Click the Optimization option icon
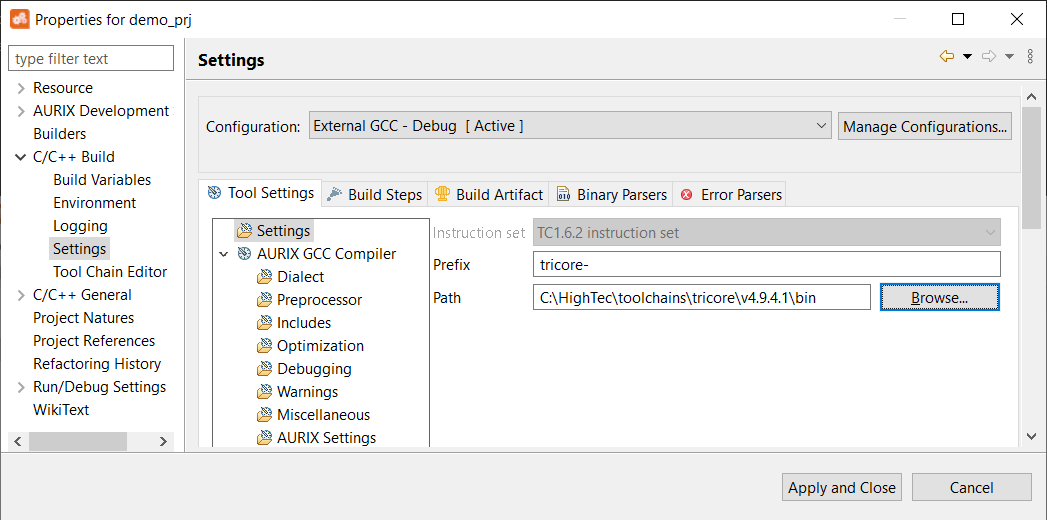The width and height of the screenshot is (1047, 520). pyautogui.click(x=265, y=346)
